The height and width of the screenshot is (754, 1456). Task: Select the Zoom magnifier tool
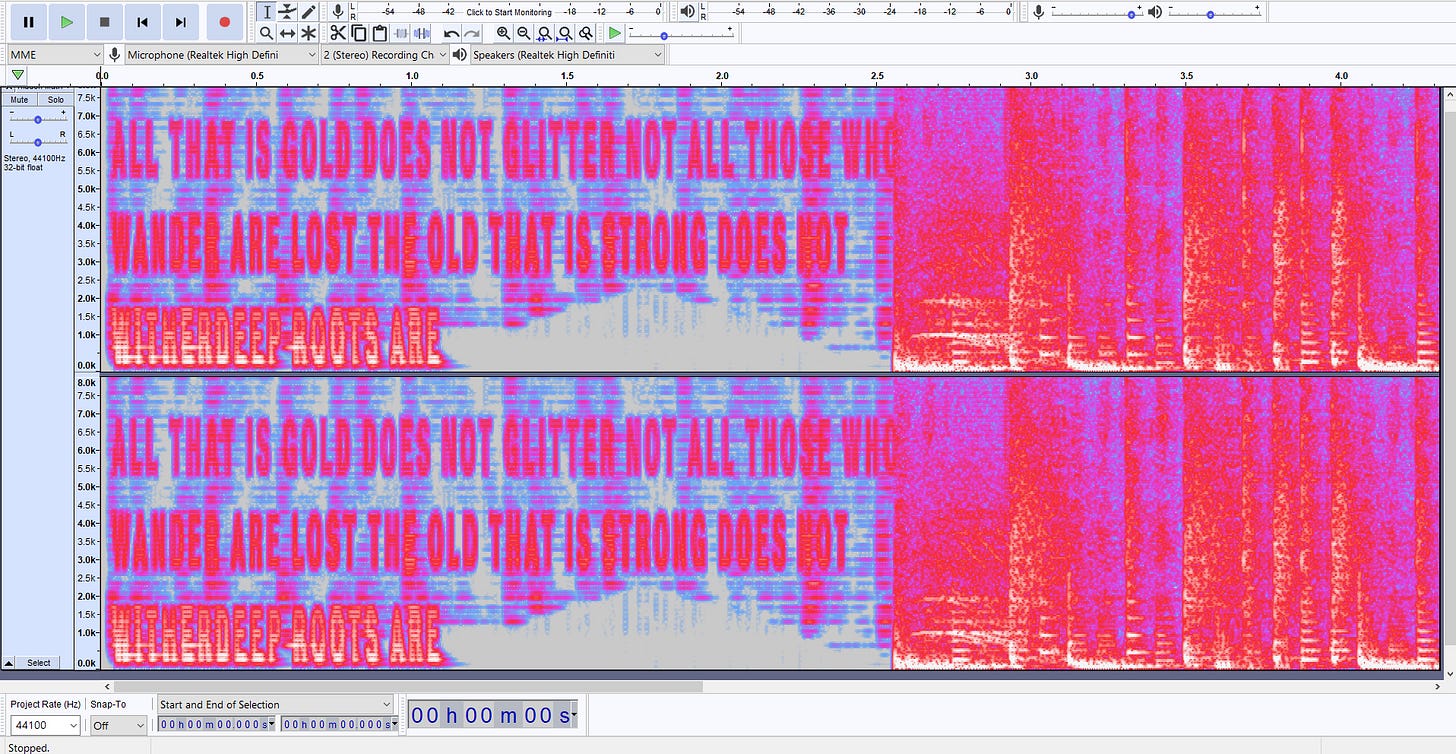[266, 33]
